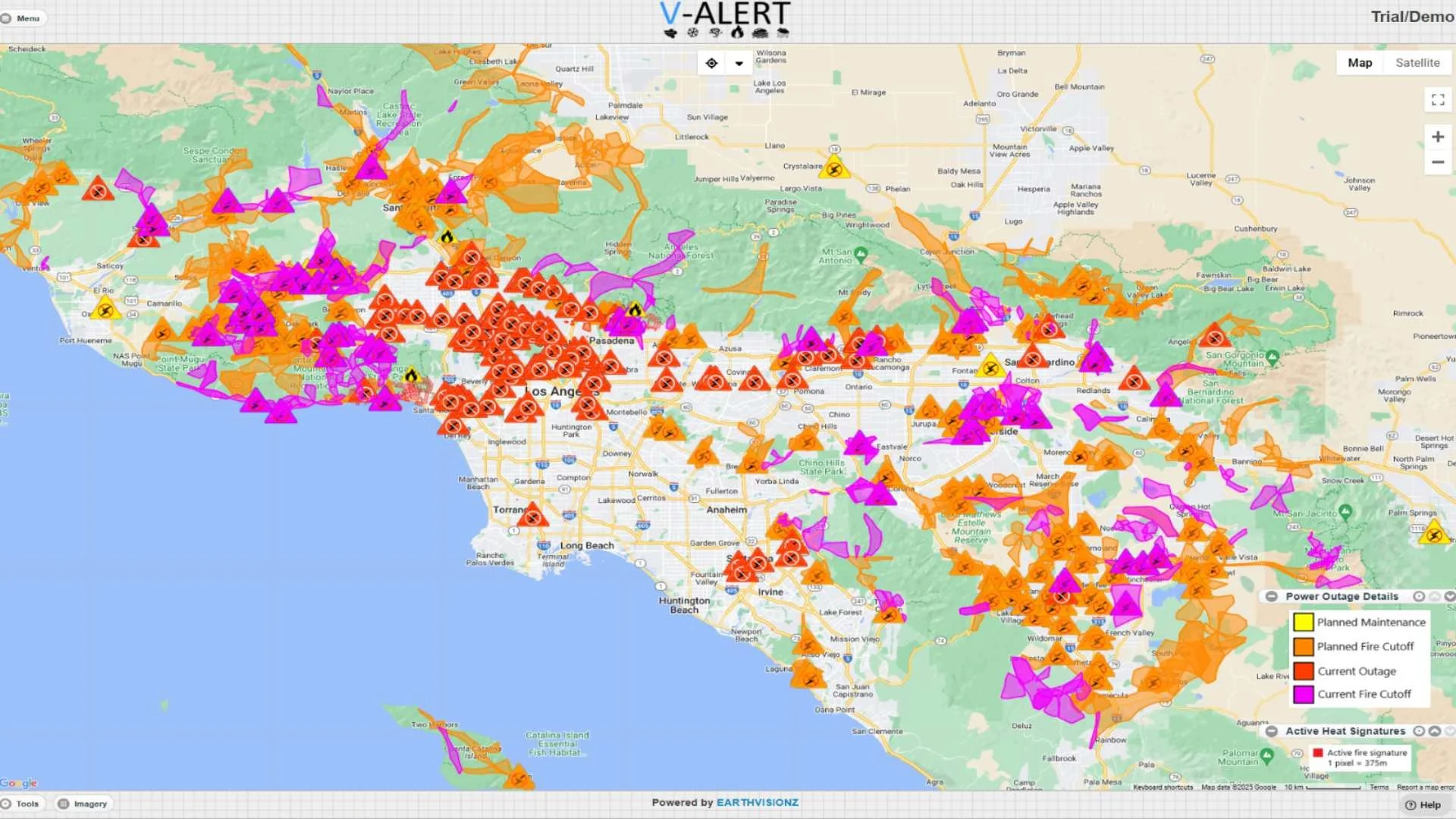This screenshot has width=1456, height=819.
Task: Select the Map view tab
Action: click(1360, 63)
